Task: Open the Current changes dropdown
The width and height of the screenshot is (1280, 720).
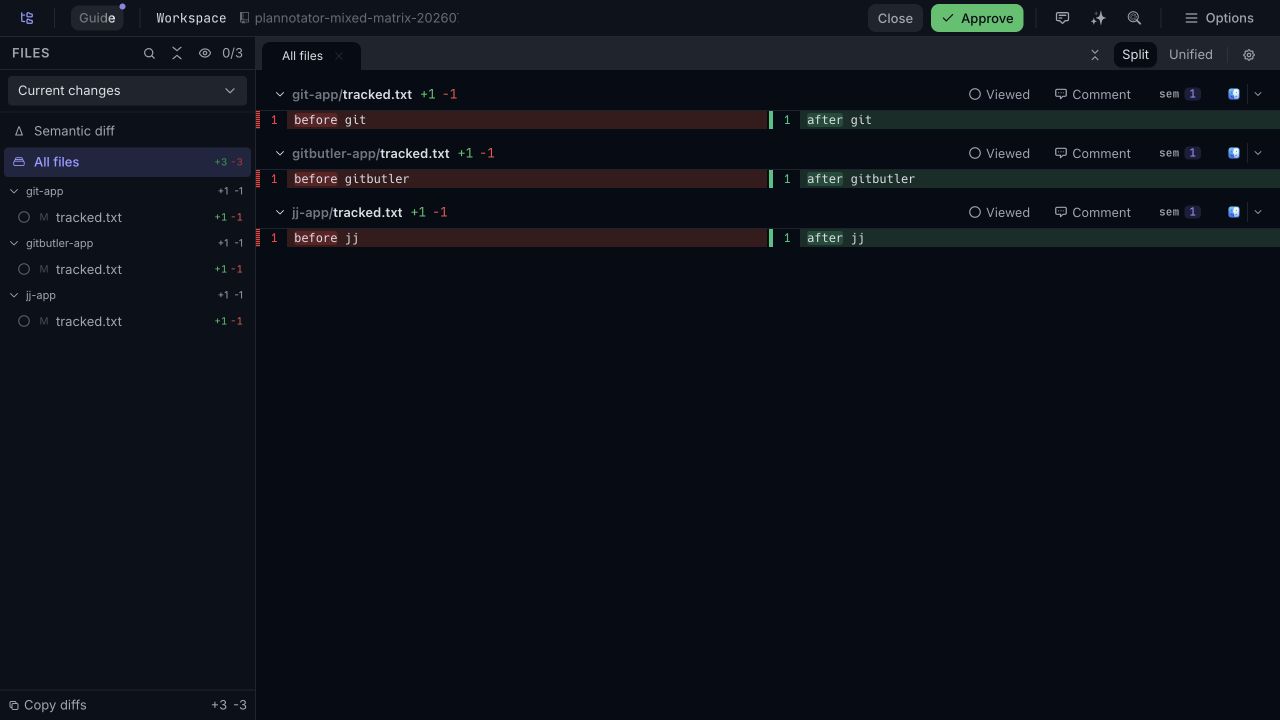Action: (127, 90)
